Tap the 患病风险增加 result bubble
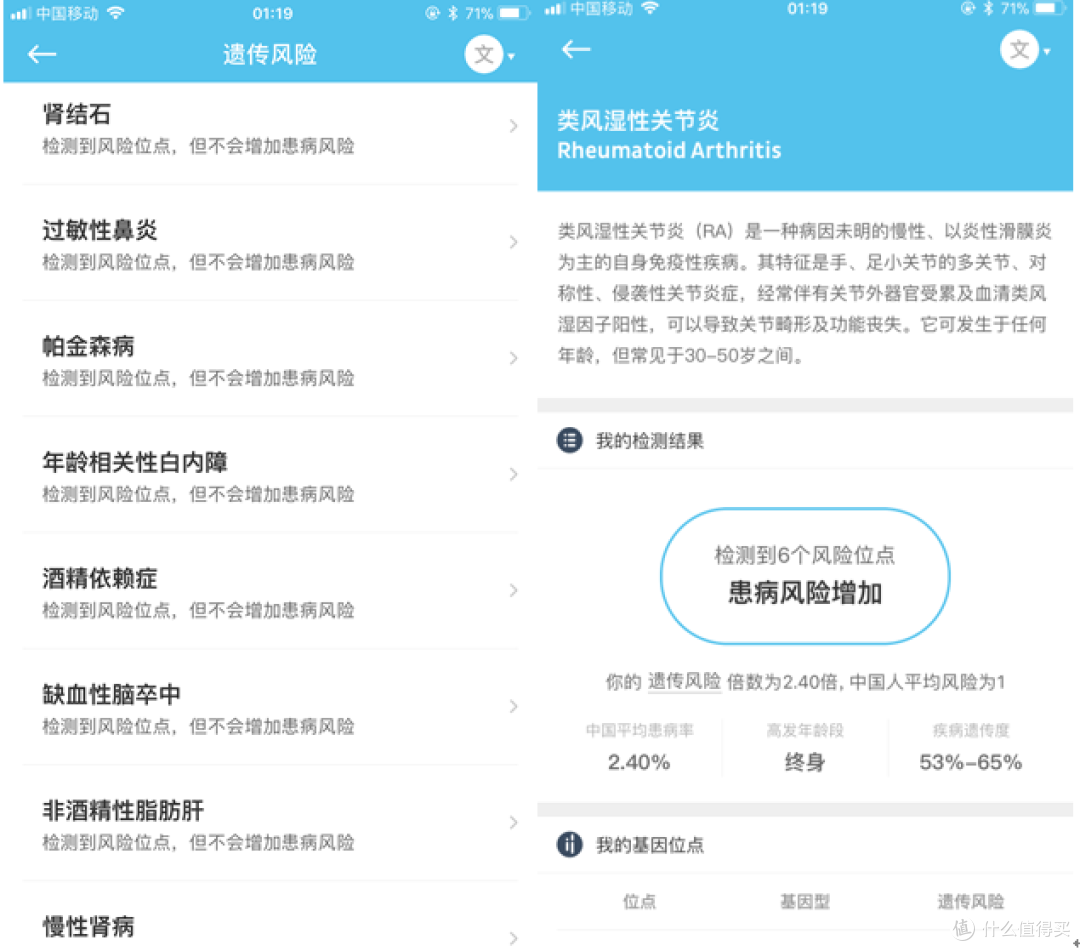This screenshot has height=951, width=1080. coord(804,576)
